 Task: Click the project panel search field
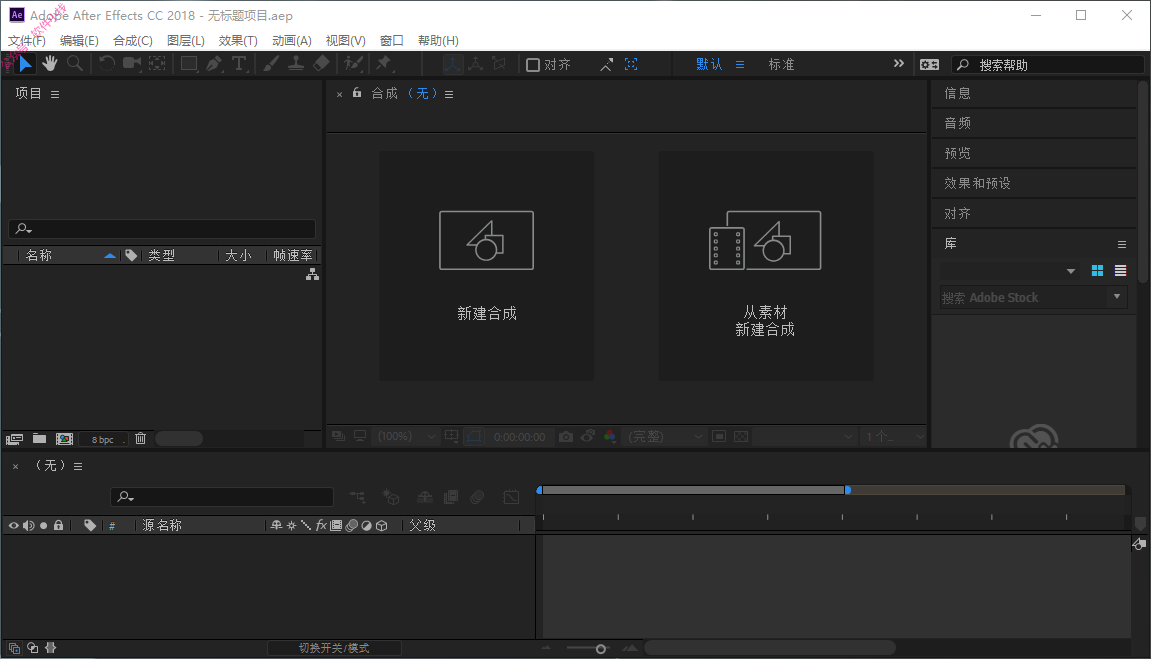(162, 229)
